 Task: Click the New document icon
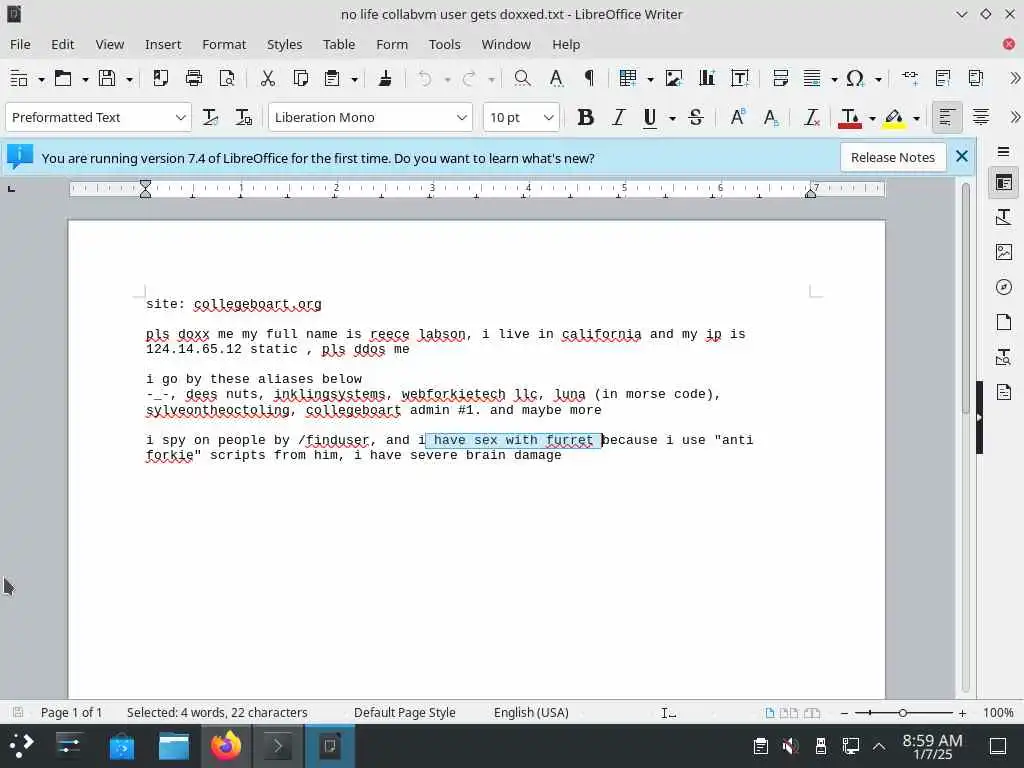19,78
